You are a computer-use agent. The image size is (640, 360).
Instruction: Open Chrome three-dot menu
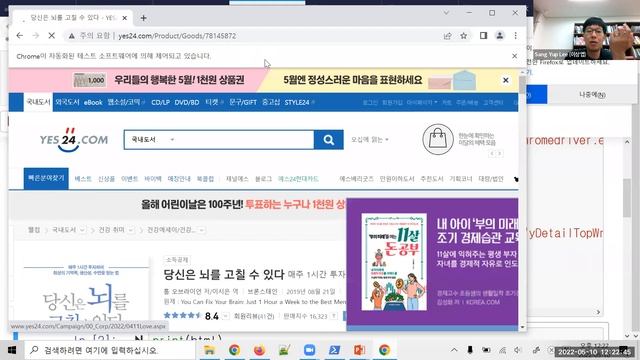tap(516, 36)
